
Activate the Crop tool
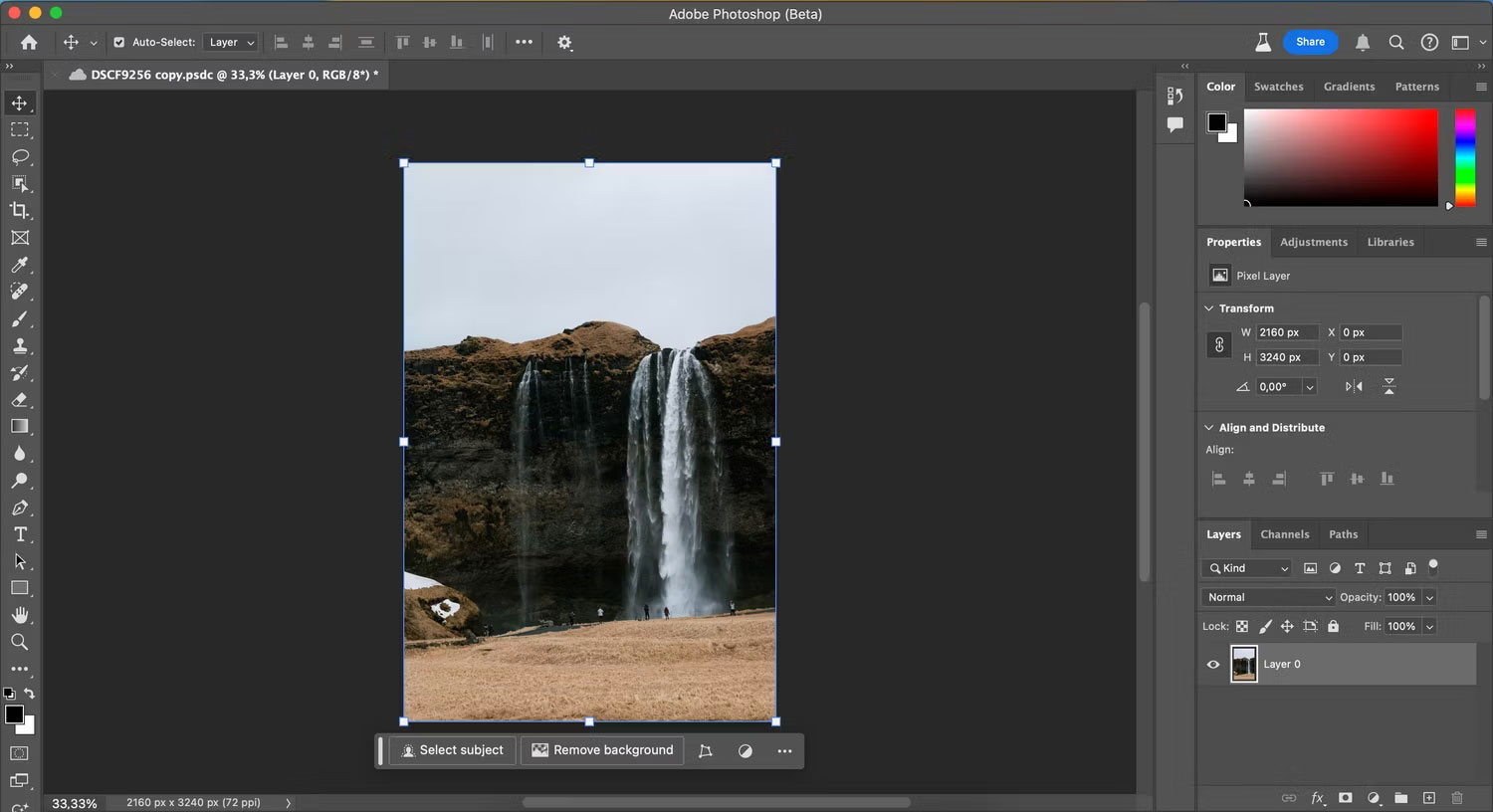point(20,210)
